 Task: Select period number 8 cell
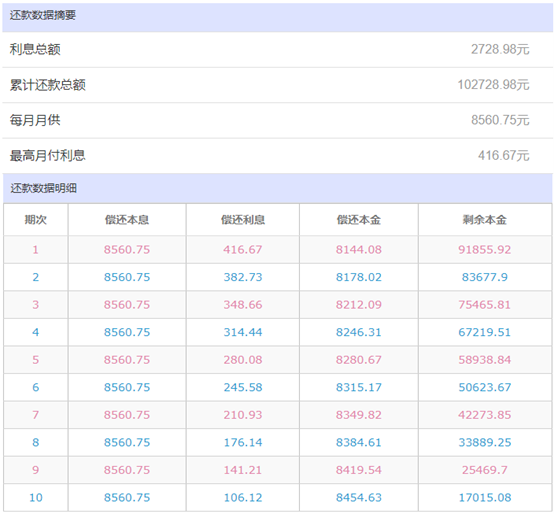pyautogui.click(x=36, y=443)
